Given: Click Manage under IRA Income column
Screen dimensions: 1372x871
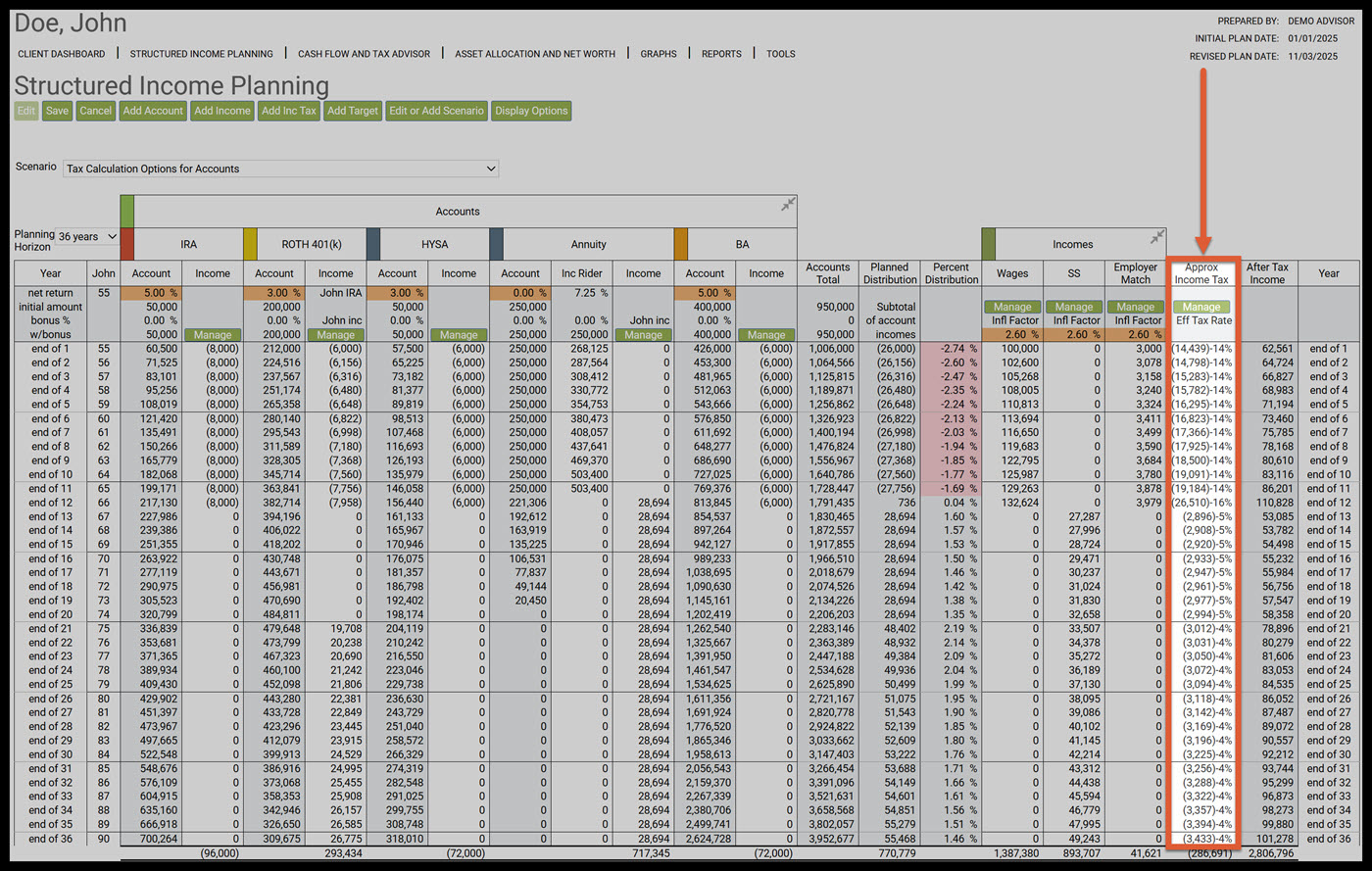Looking at the screenshot, I should 213,335.
